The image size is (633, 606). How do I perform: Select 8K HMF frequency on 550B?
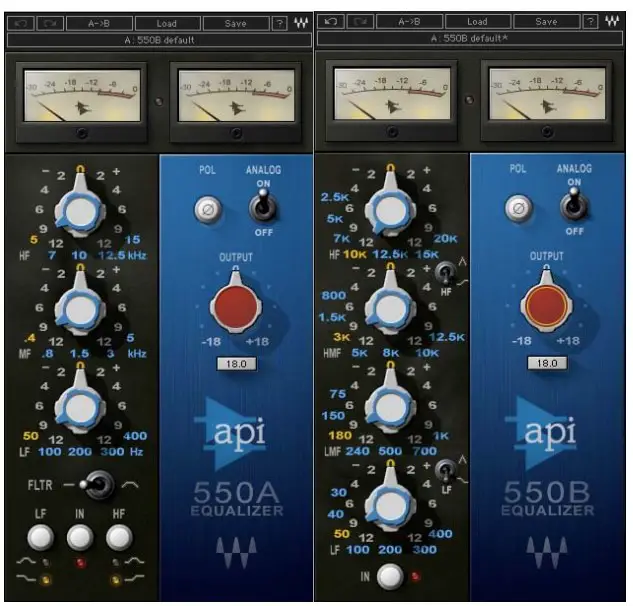391,353
